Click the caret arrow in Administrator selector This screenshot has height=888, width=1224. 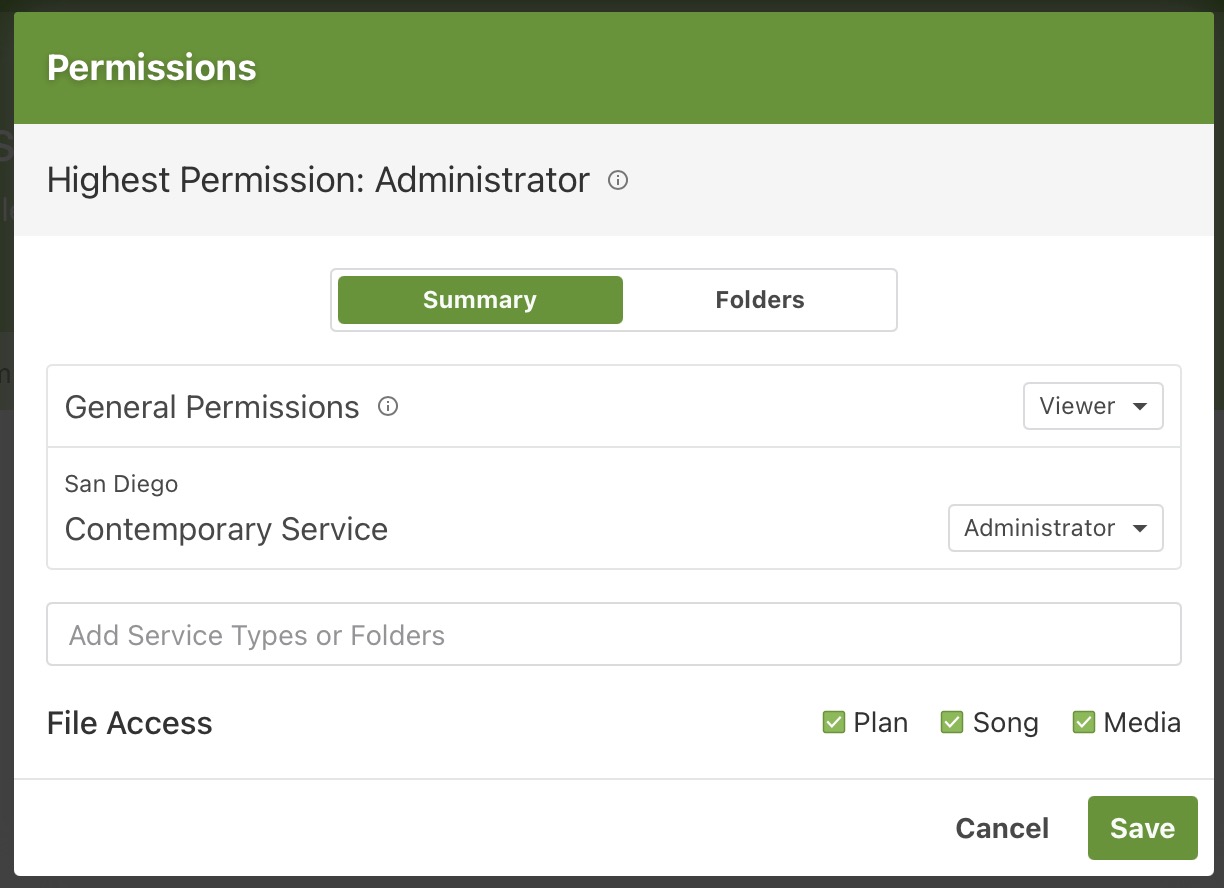(x=1139, y=529)
